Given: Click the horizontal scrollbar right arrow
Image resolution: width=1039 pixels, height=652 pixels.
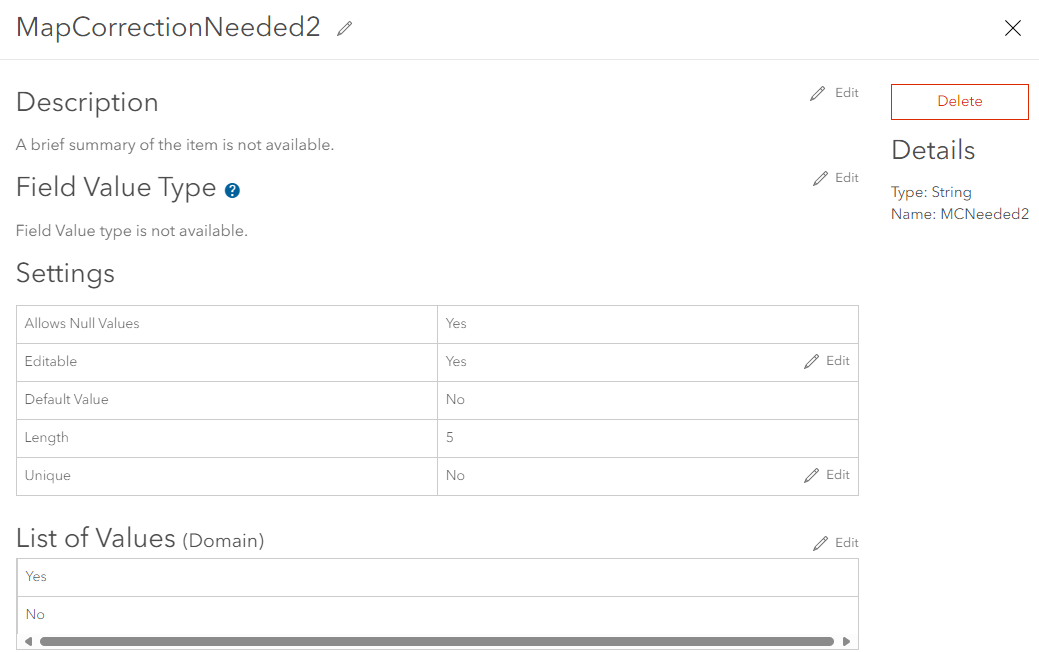Looking at the screenshot, I should click(846, 641).
